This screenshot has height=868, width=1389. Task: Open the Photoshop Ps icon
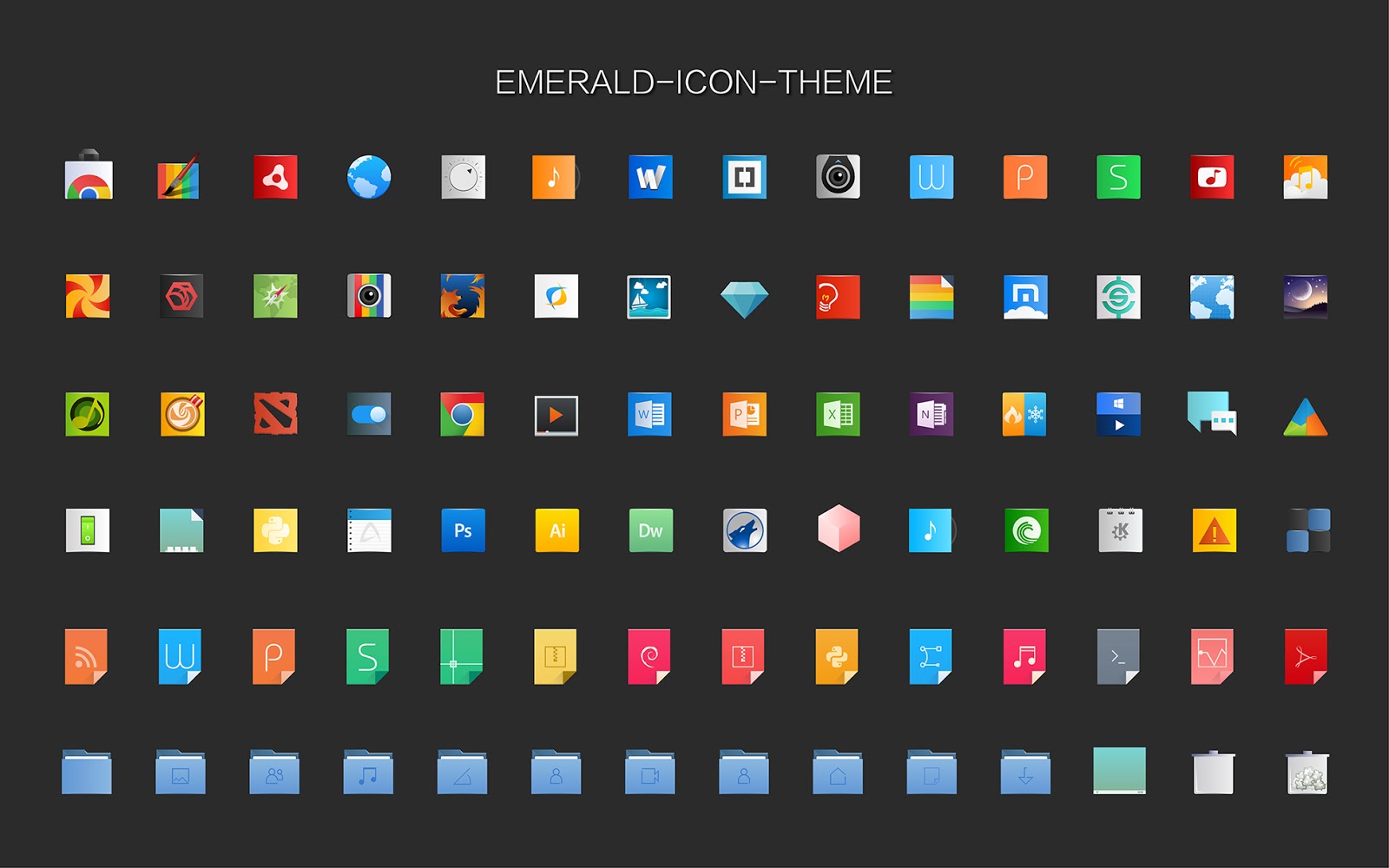[x=463, y=530]
